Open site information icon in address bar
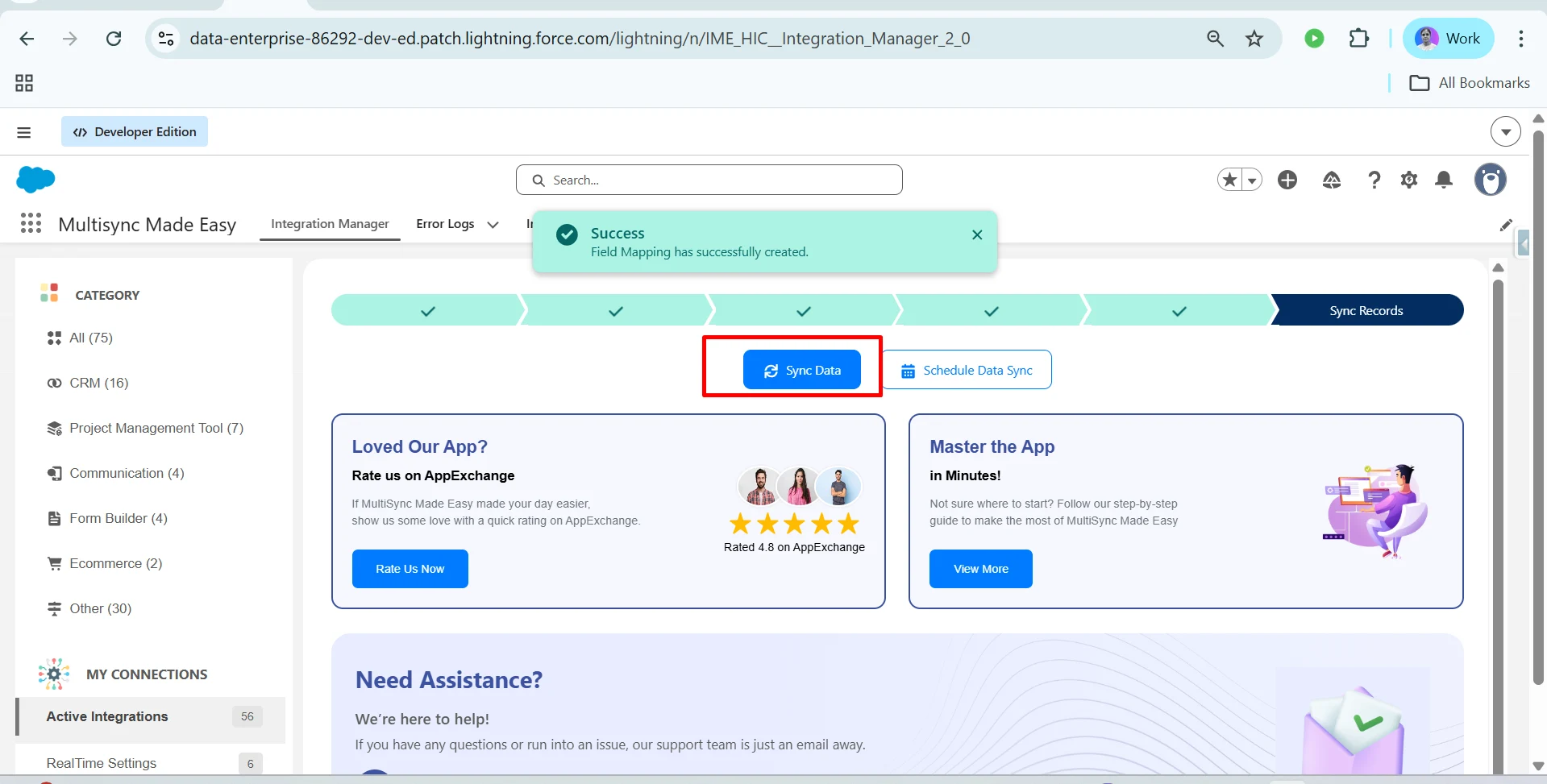 [x=166, y=39]
